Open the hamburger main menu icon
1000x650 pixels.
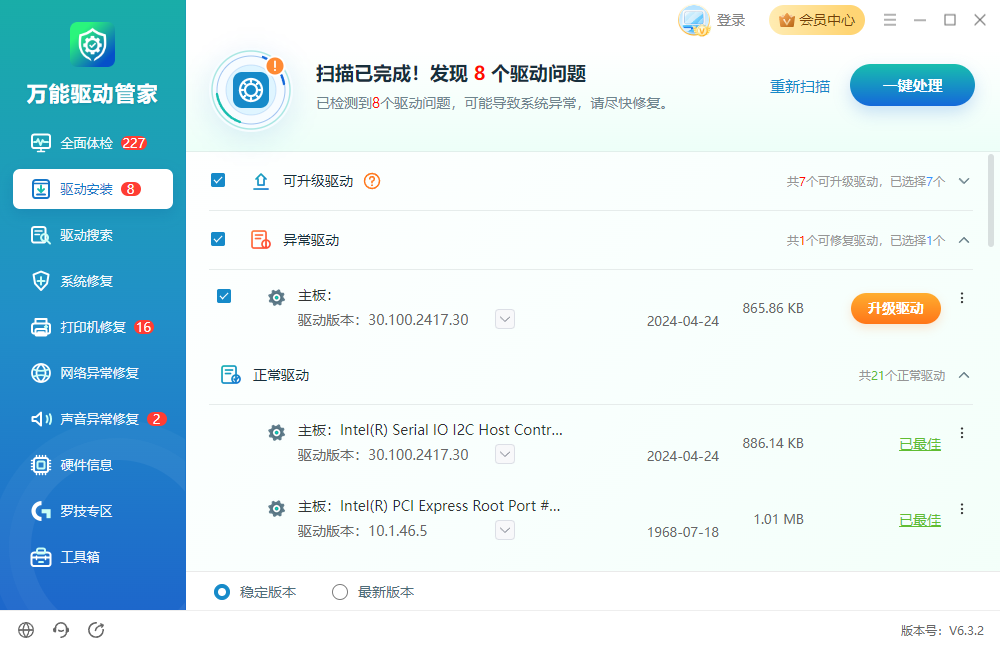[x=890, y=20]
